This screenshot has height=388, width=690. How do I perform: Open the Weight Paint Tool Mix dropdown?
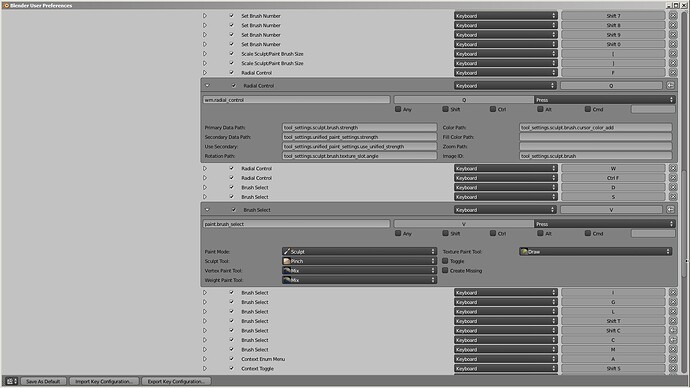click(x=359, y=280)
